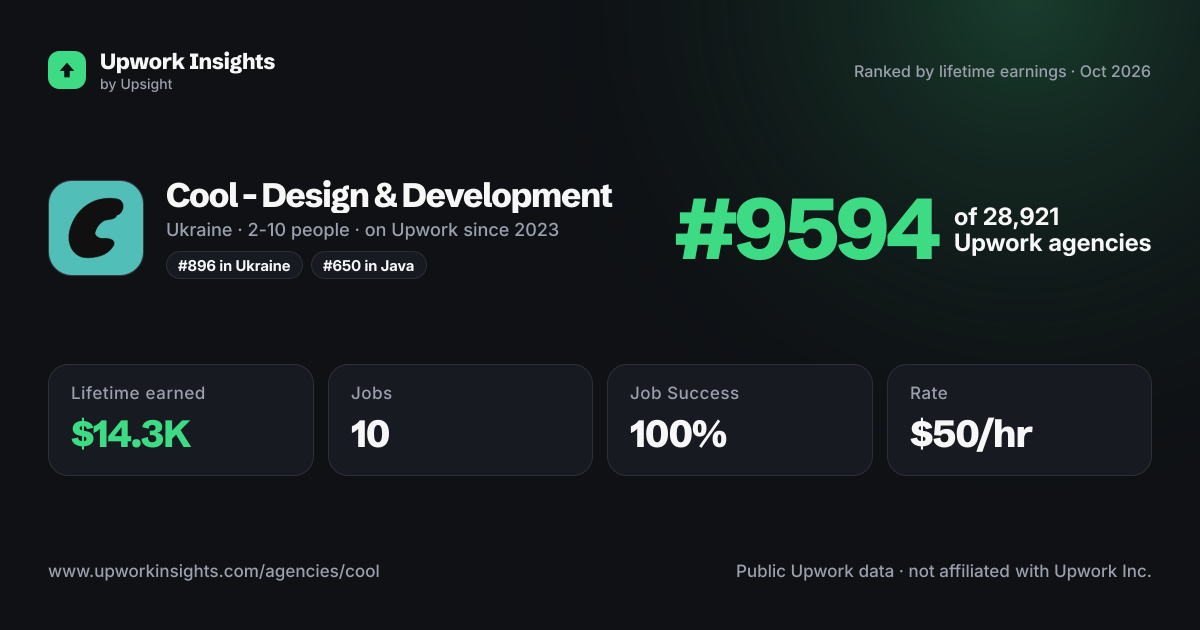Click the 'Public Upwork data' disclaimer text
This screenshot has height=630, width=1200.
coord(944,571)
